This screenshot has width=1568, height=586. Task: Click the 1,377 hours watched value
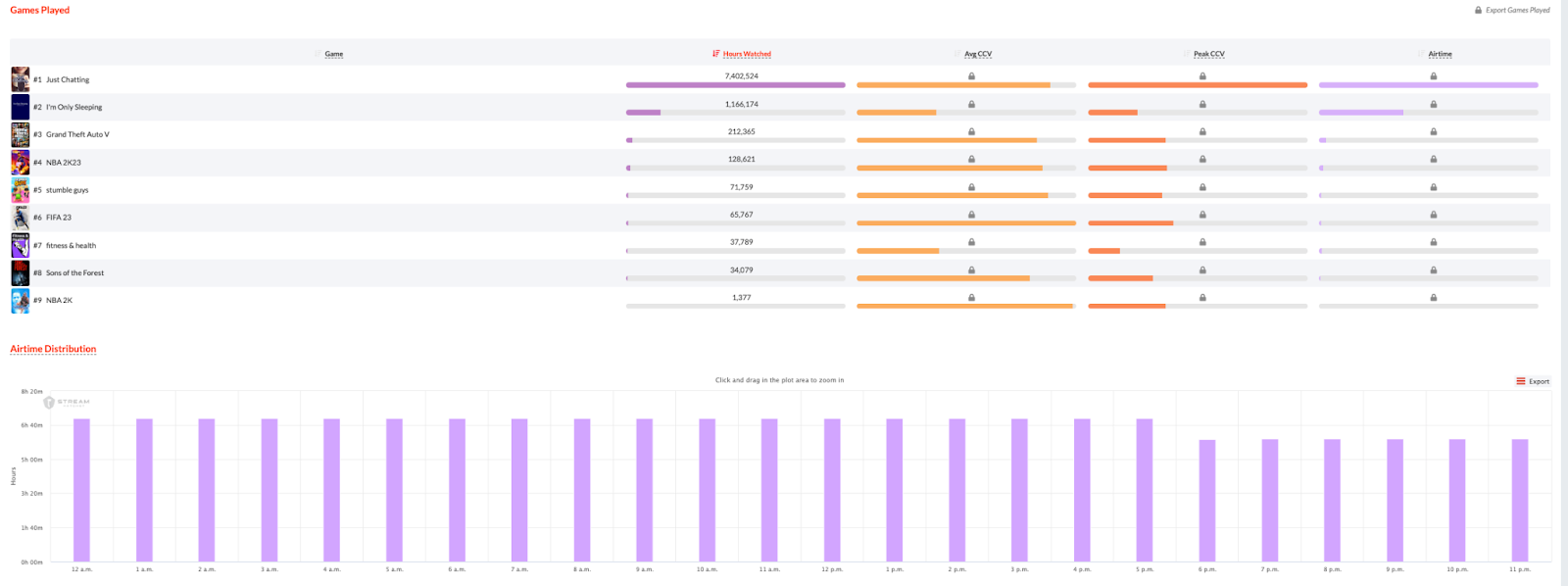[742, 297]
